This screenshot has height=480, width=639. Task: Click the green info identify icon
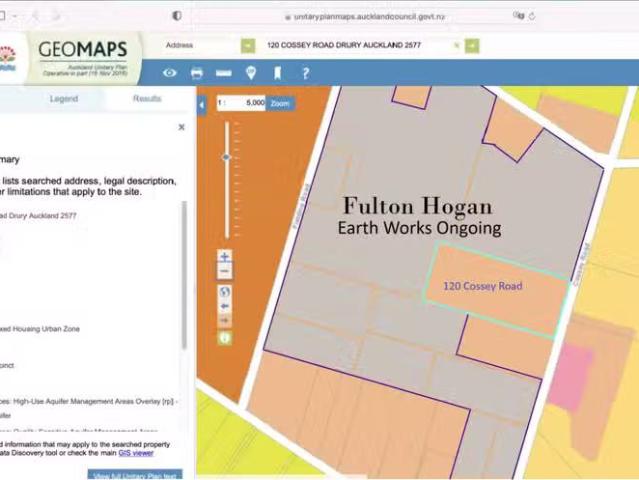pyautogui.click(x=225, y=338)
